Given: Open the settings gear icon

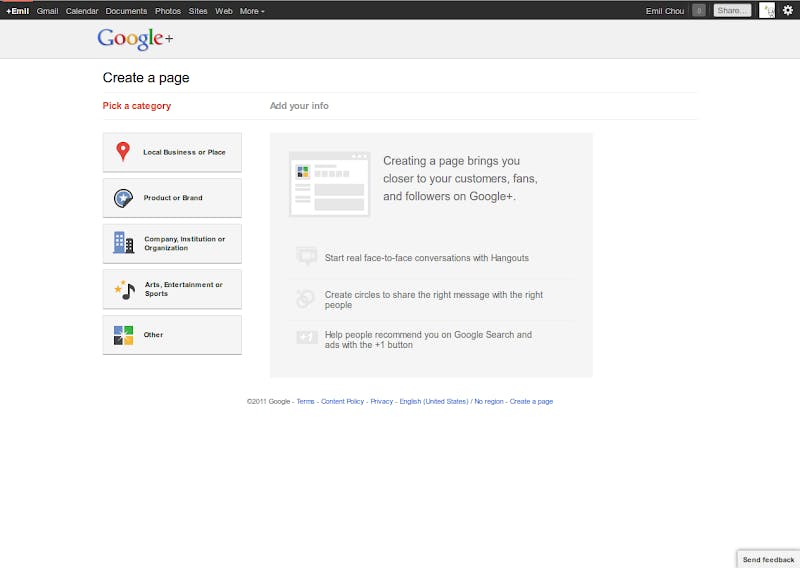Looking at the screenshot, I should pos(788,10).
